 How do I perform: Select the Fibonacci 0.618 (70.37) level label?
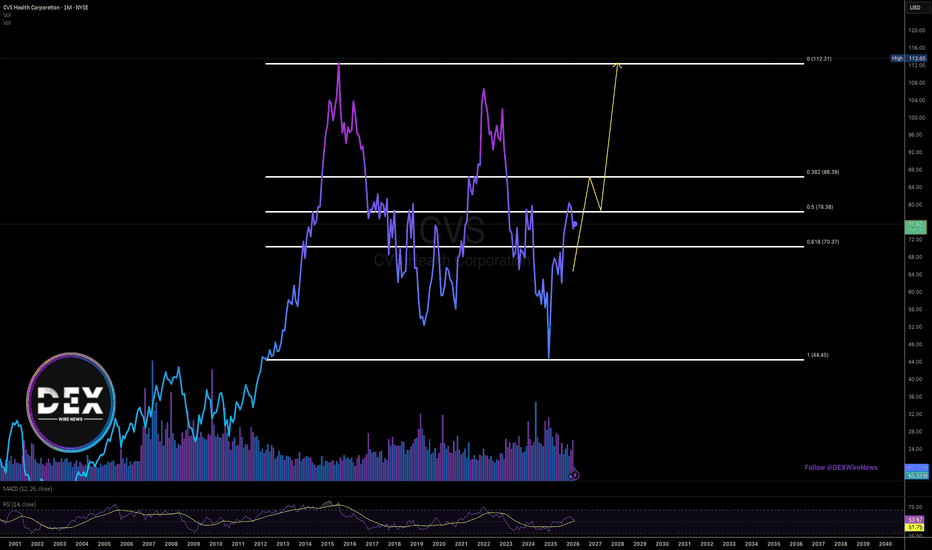[x=823, y=242]
